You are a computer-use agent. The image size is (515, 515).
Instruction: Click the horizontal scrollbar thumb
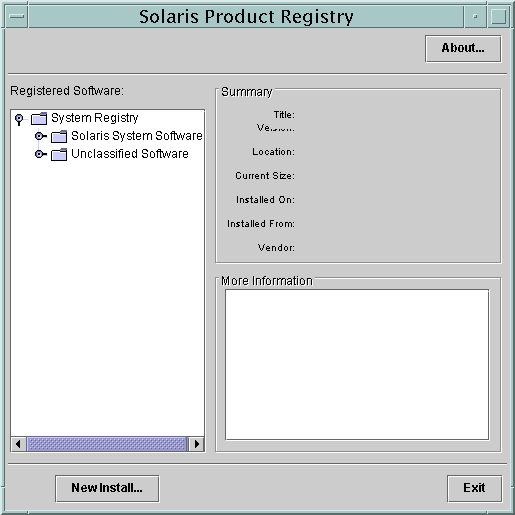coord(107,444)
